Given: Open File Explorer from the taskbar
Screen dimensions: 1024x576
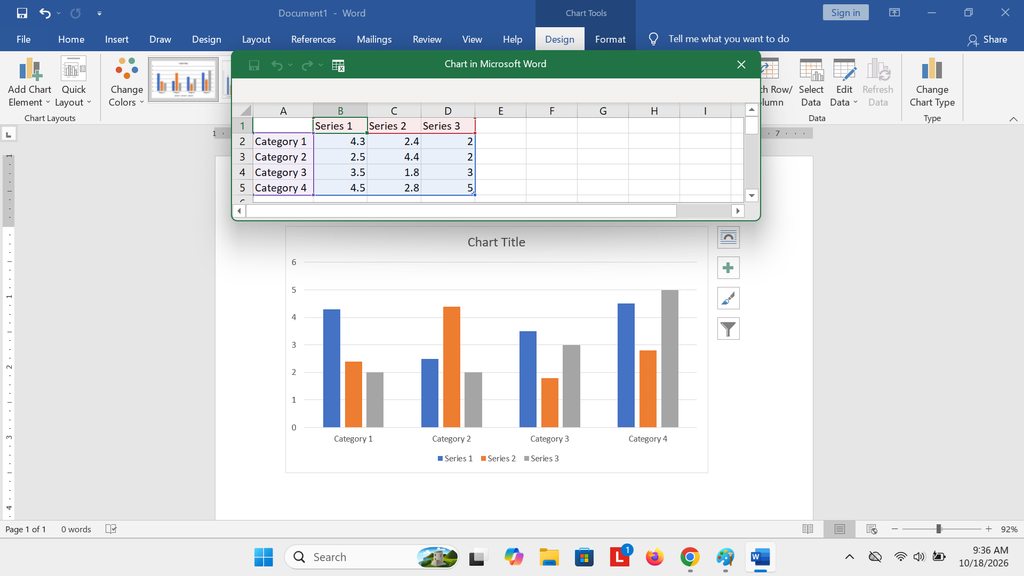Looking at the screenshot, I should coord(549,557).
